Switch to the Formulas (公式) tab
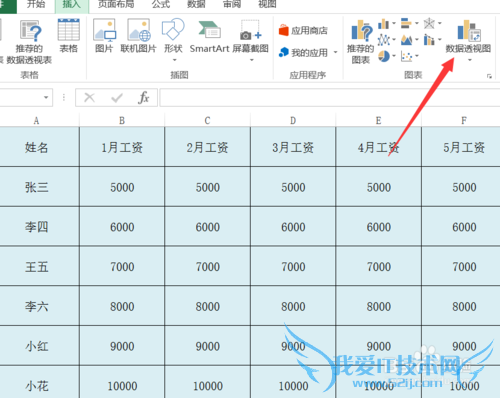The height and width of the screenshot is (398, 500). coord(161,5)
